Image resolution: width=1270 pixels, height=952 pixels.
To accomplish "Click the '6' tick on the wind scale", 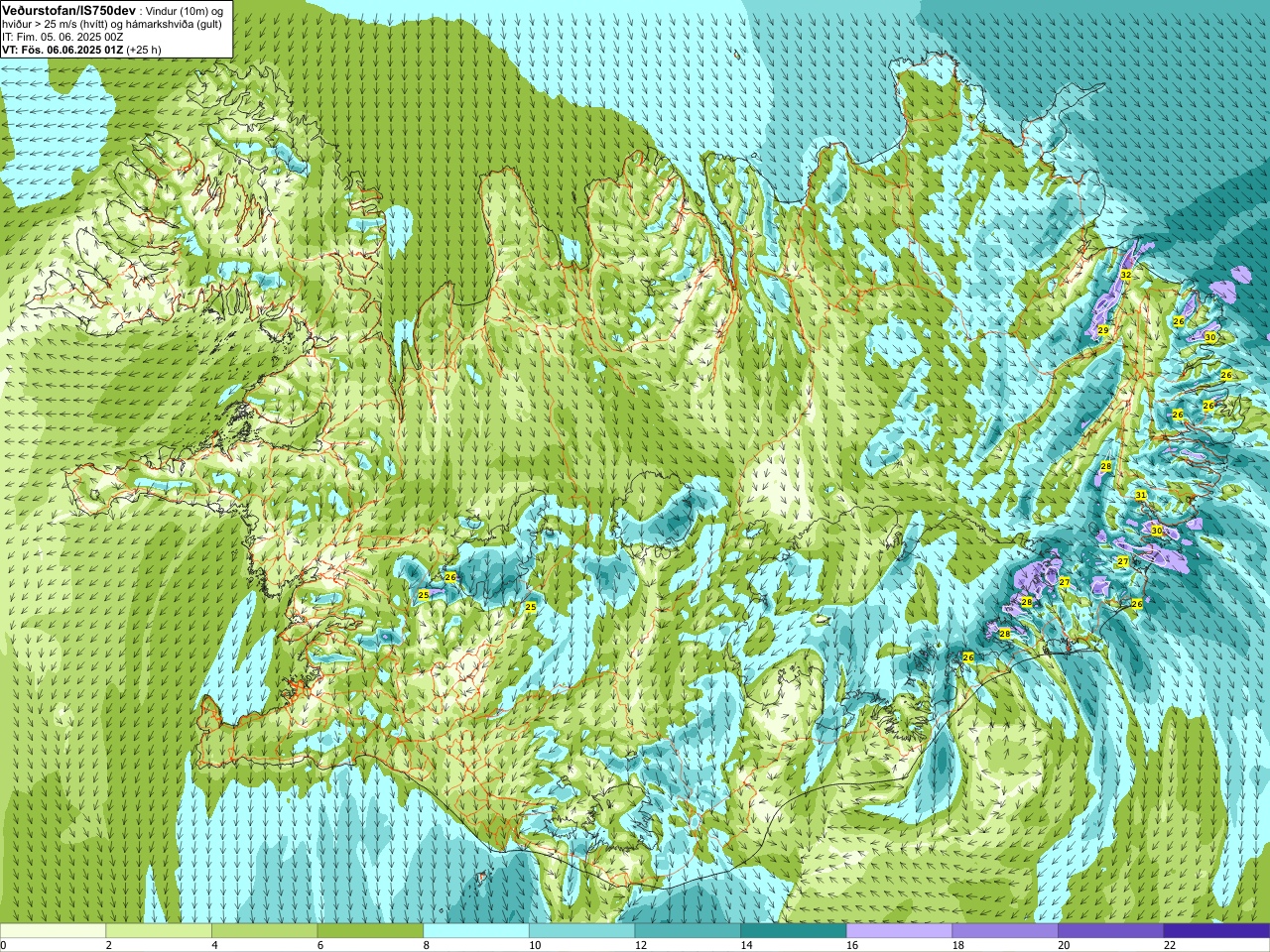I will click(x=319, y=946).
